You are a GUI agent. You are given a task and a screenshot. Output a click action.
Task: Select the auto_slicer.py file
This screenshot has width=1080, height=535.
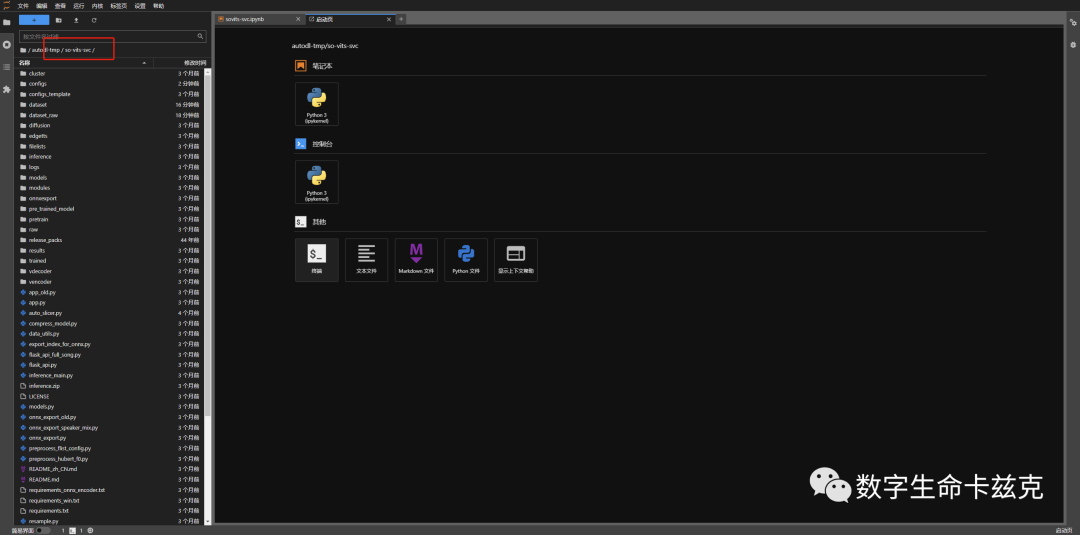[x=110, y=313]
